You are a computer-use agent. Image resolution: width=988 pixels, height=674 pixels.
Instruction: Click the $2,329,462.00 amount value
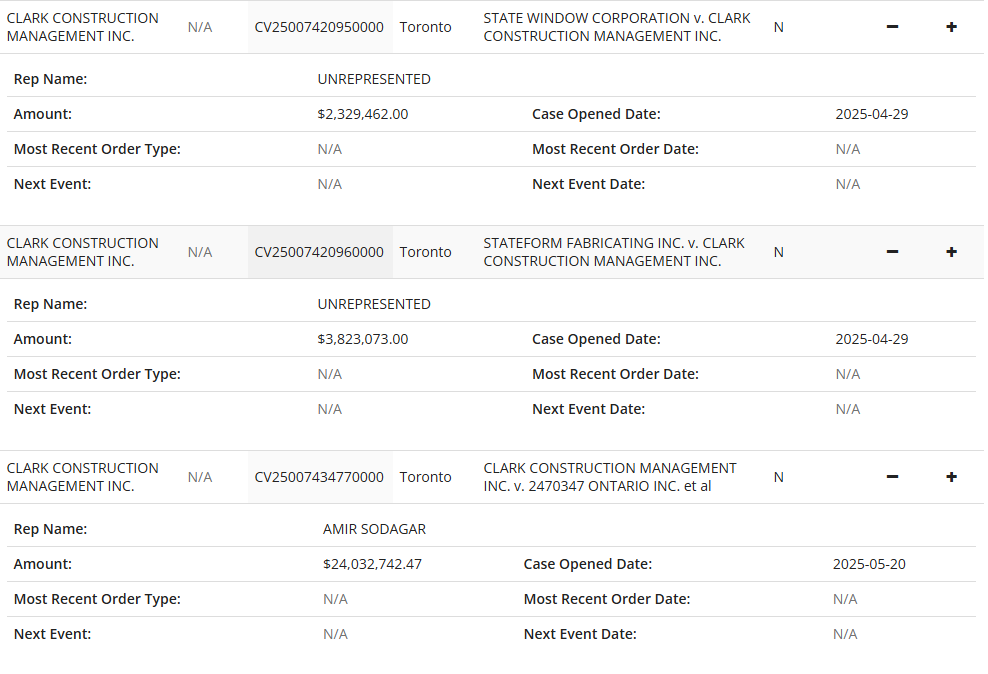(x=362, y=114)
